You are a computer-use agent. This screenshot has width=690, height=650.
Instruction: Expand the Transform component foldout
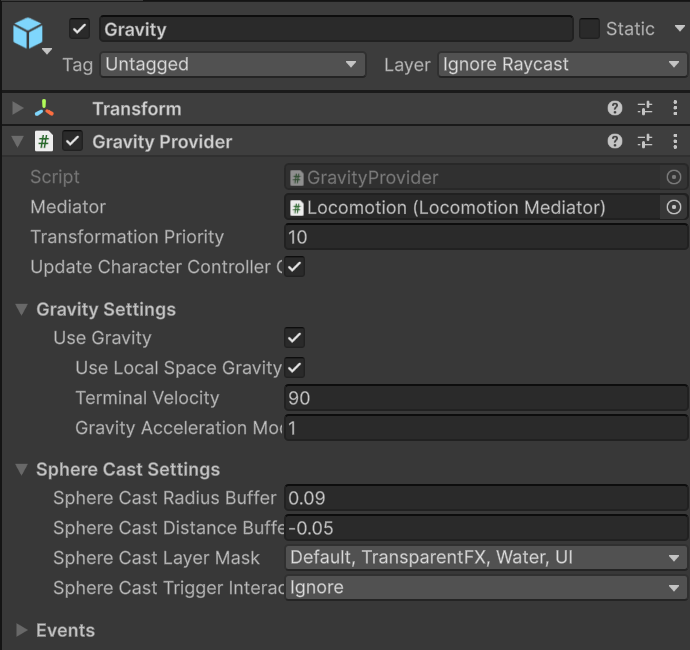coord(18,108)
